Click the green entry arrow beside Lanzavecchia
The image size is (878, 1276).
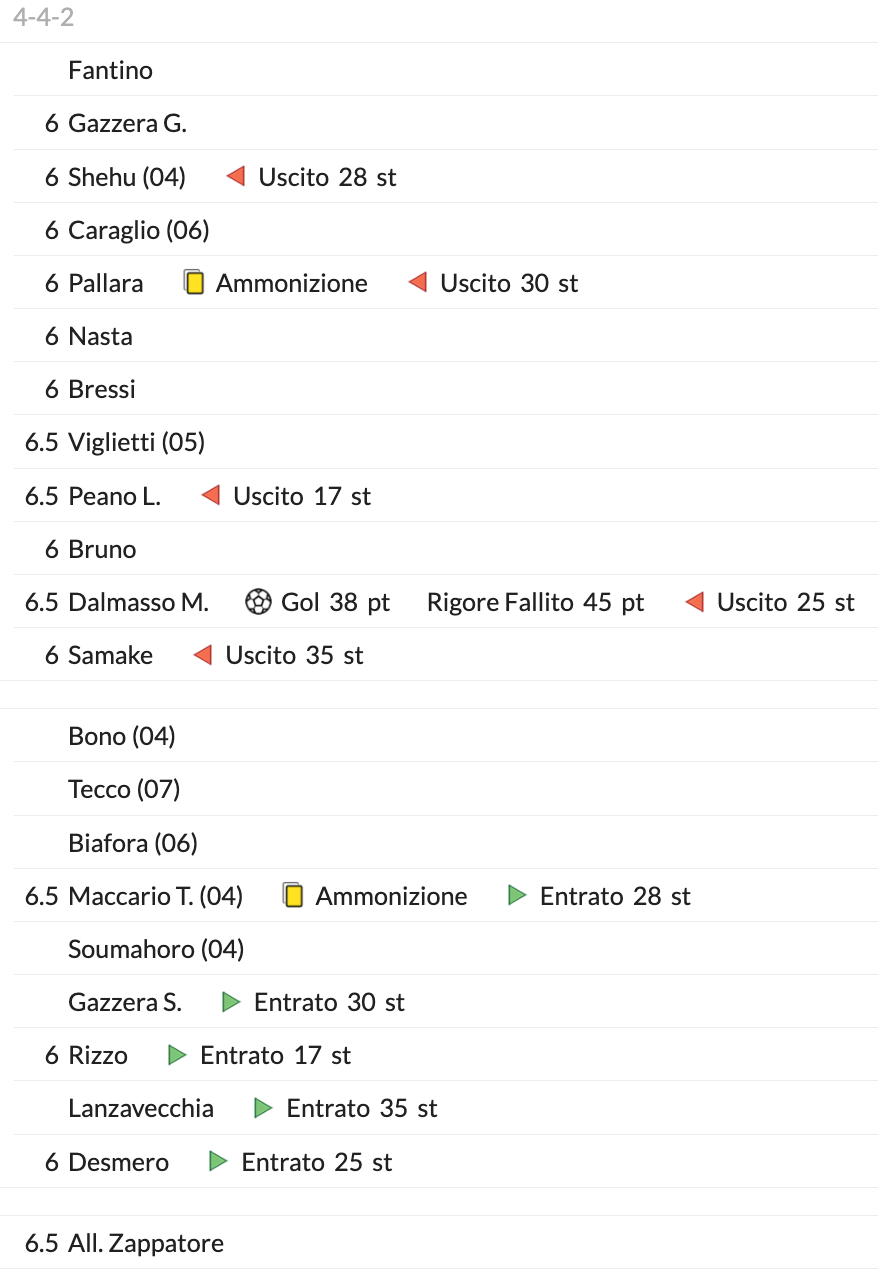click(x=264, y=1108)
